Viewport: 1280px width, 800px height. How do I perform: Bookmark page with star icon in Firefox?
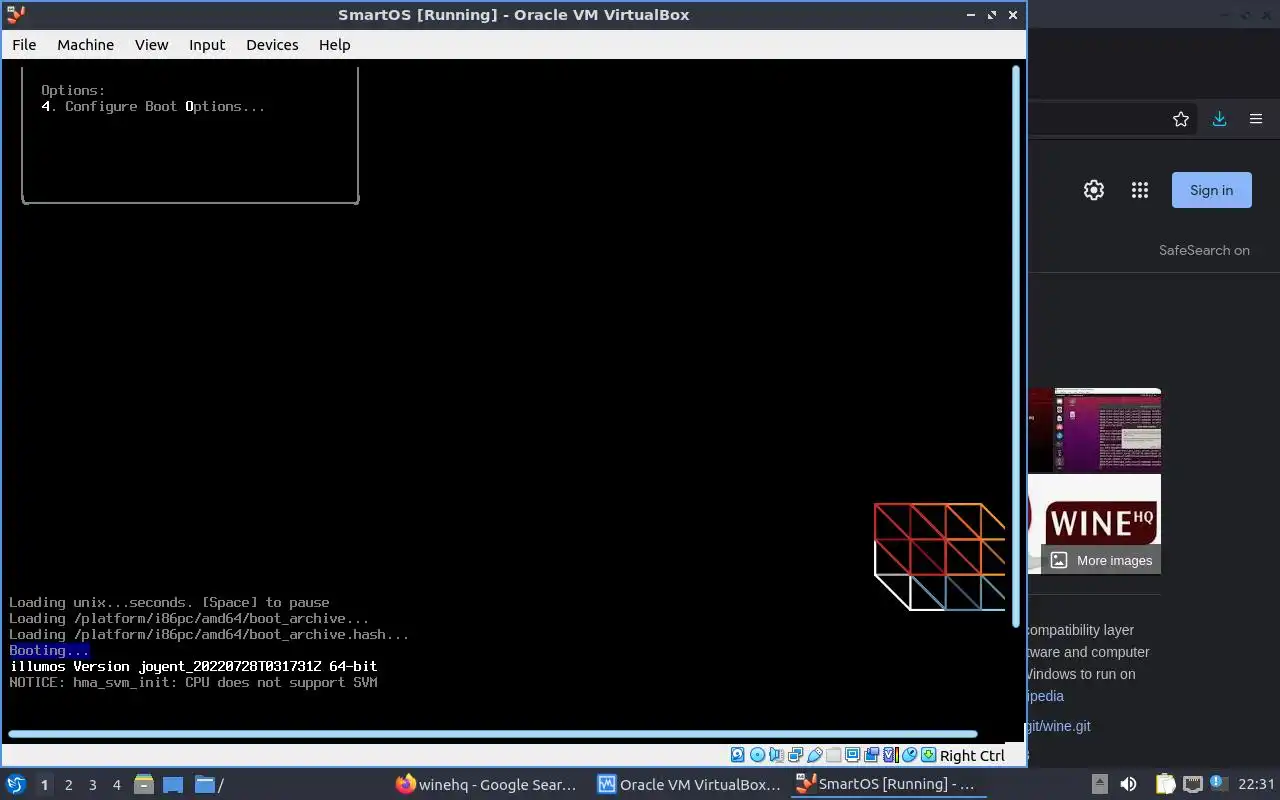coord(1181,119)
